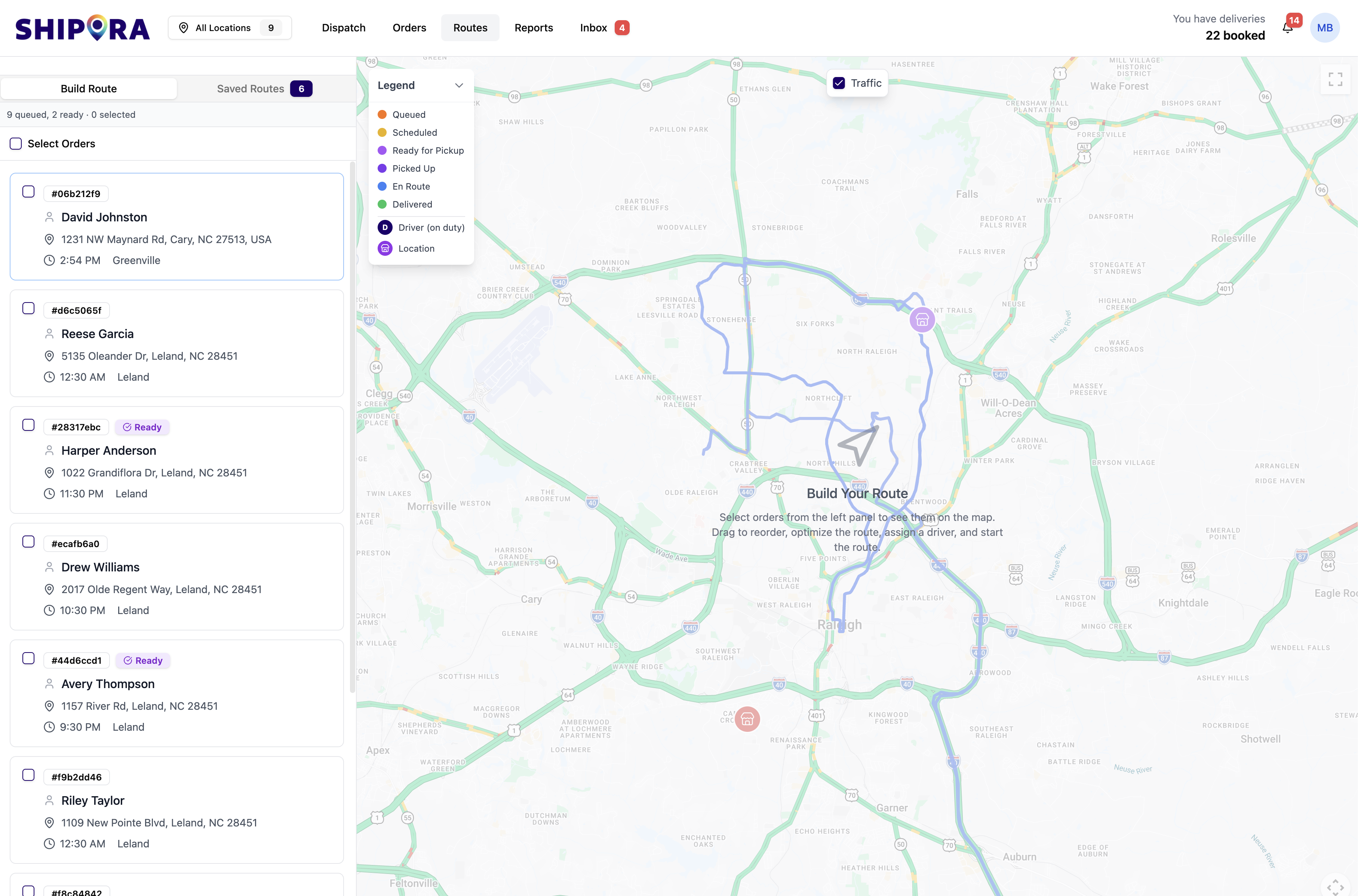
Task: Click the Ready badge on order #28317ebc
Action: [142, 427]
